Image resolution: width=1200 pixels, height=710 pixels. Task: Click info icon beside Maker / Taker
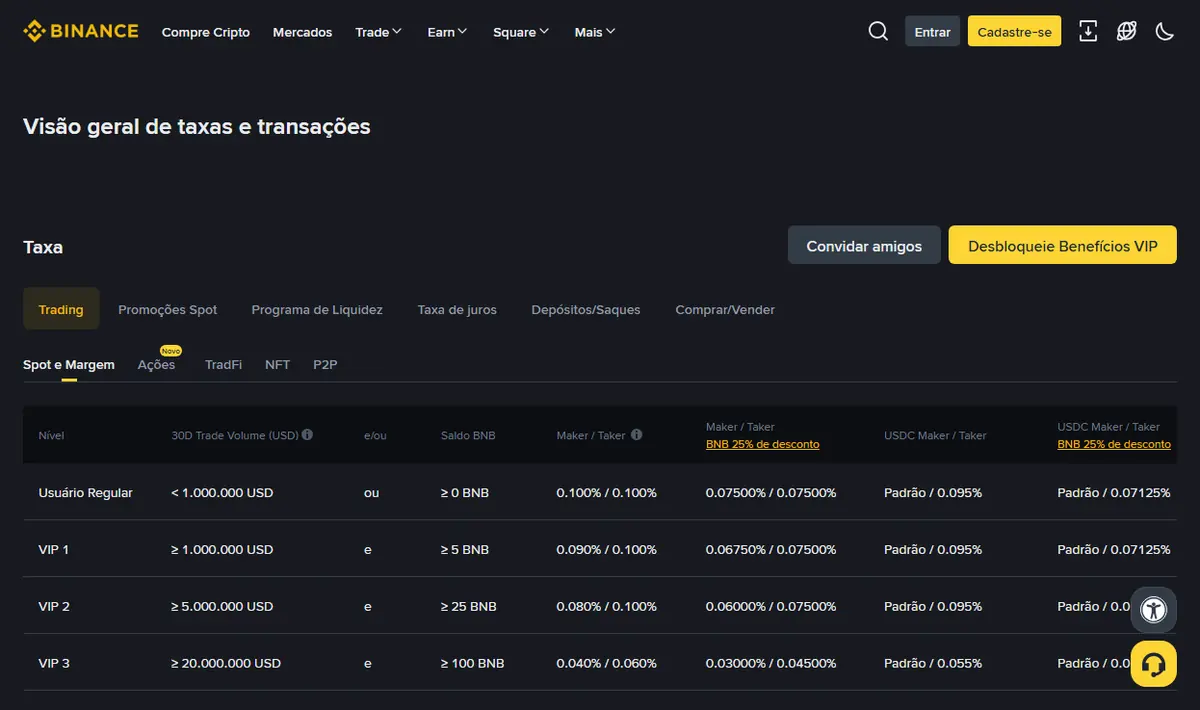pos(637,435)
